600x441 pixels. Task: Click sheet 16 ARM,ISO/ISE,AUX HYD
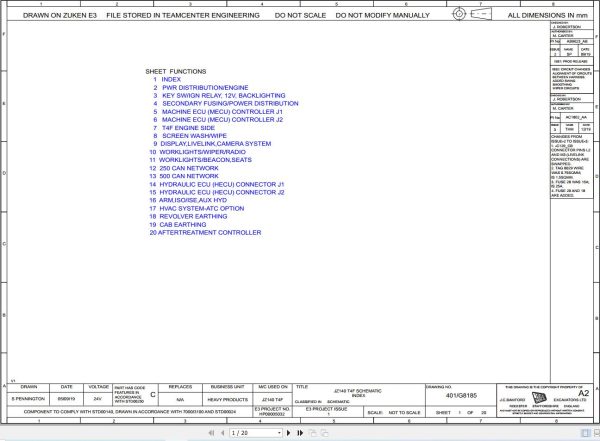[x=188, y=200]
